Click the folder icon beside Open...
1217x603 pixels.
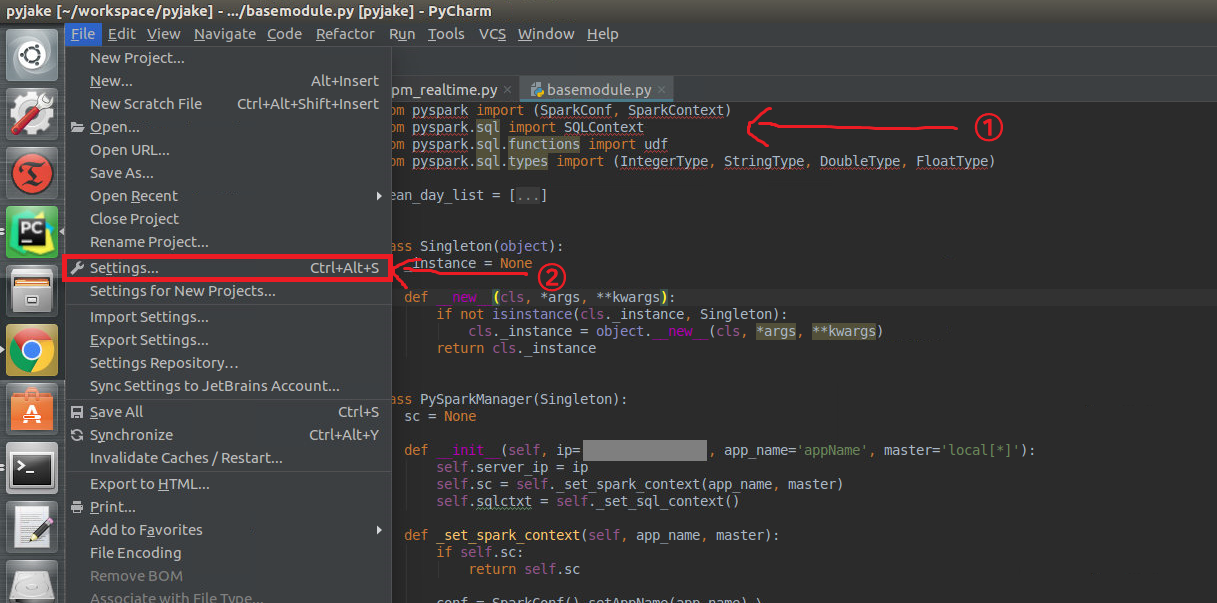pos(78,127)
